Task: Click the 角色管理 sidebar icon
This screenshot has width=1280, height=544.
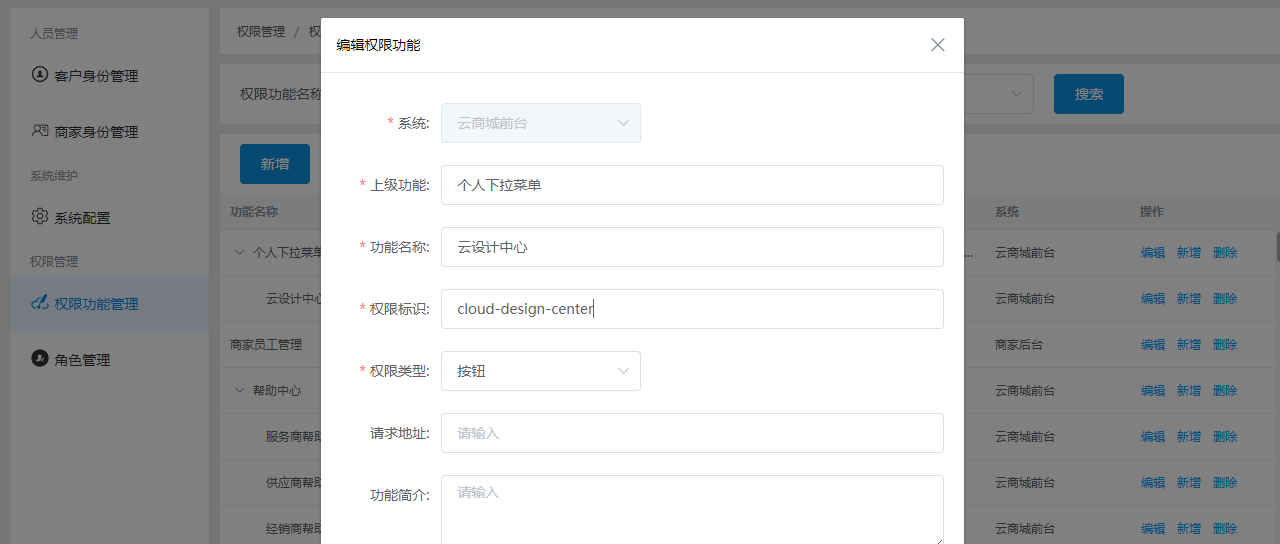Action: (40, 358)
